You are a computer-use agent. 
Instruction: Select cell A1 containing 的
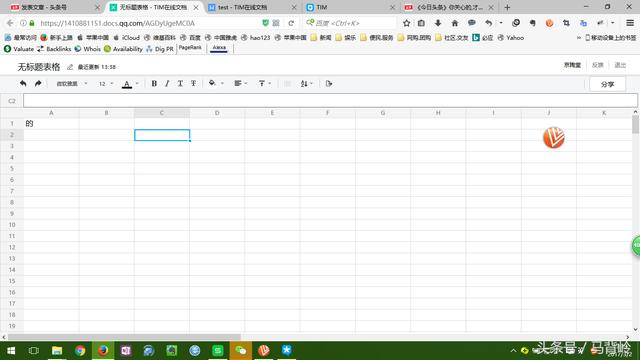51,123
